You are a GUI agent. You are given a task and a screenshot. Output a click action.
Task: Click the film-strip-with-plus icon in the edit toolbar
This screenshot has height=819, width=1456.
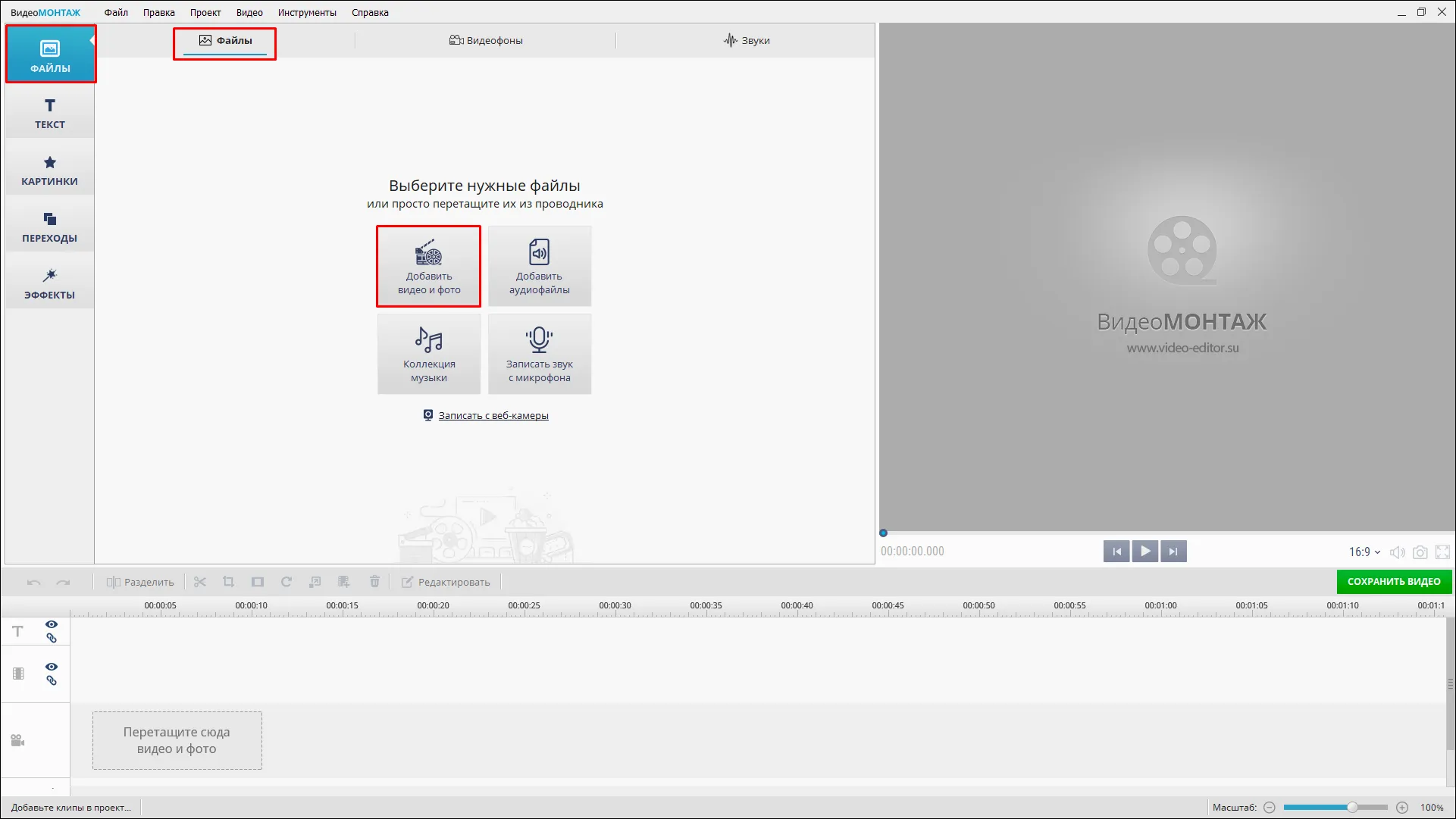(344, 582)
